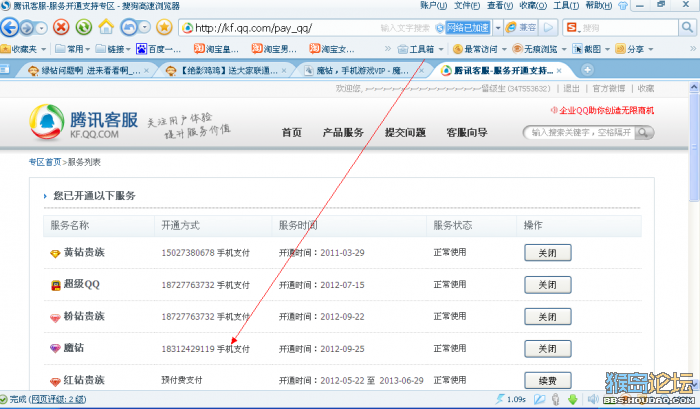700x409 pixels.
Task: Click the Tencent penguin customer service logo
Action: (46, 122)
